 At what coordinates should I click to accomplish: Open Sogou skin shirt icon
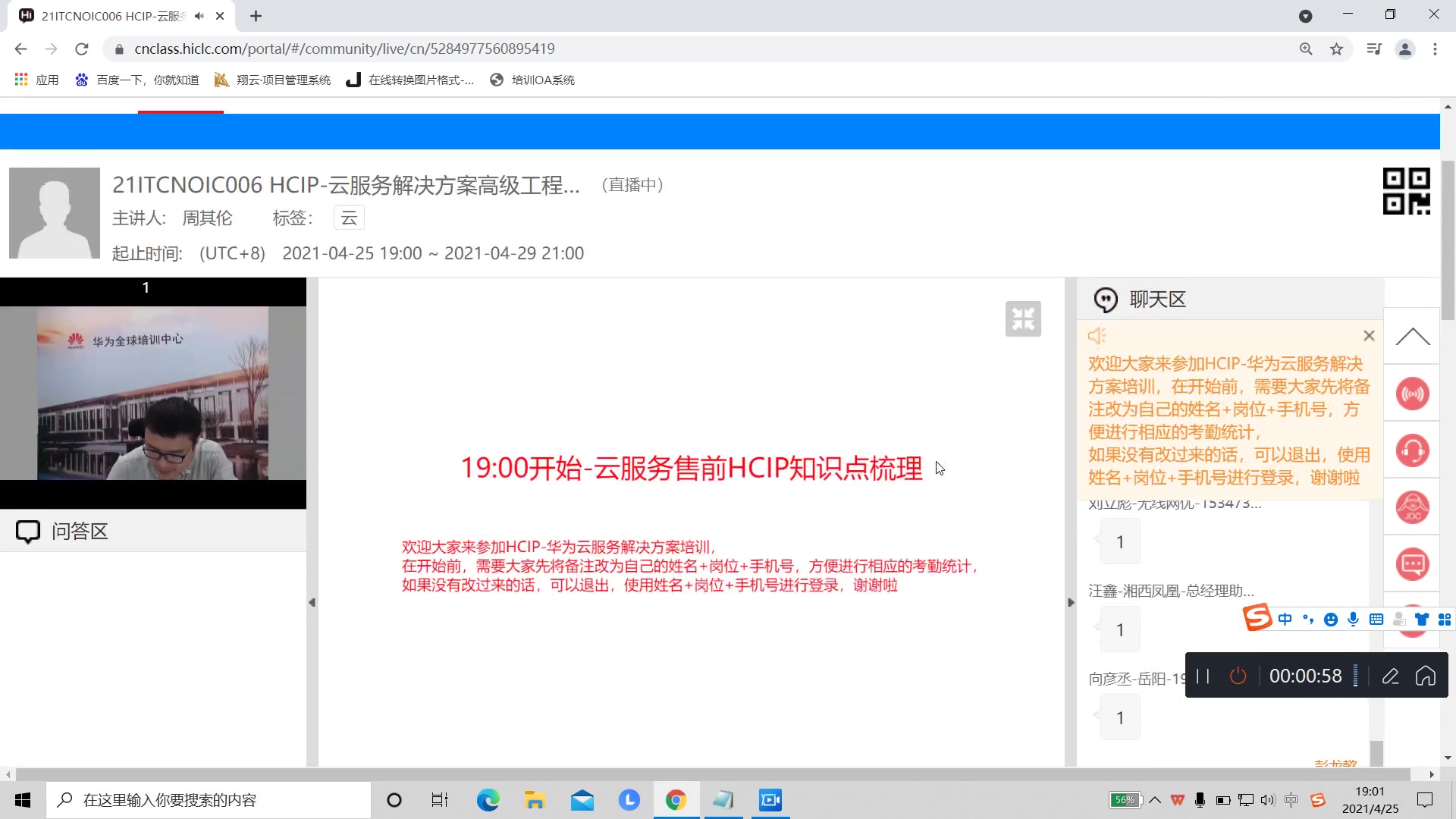click(1422, 620)
